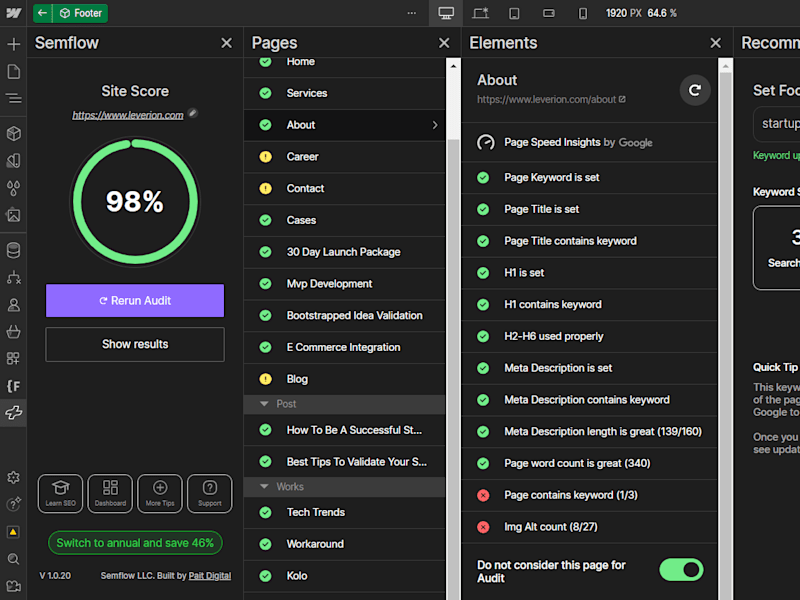Open the CMS database icon
The height and width of the screenshot is (600, 800).
[14, 251]
